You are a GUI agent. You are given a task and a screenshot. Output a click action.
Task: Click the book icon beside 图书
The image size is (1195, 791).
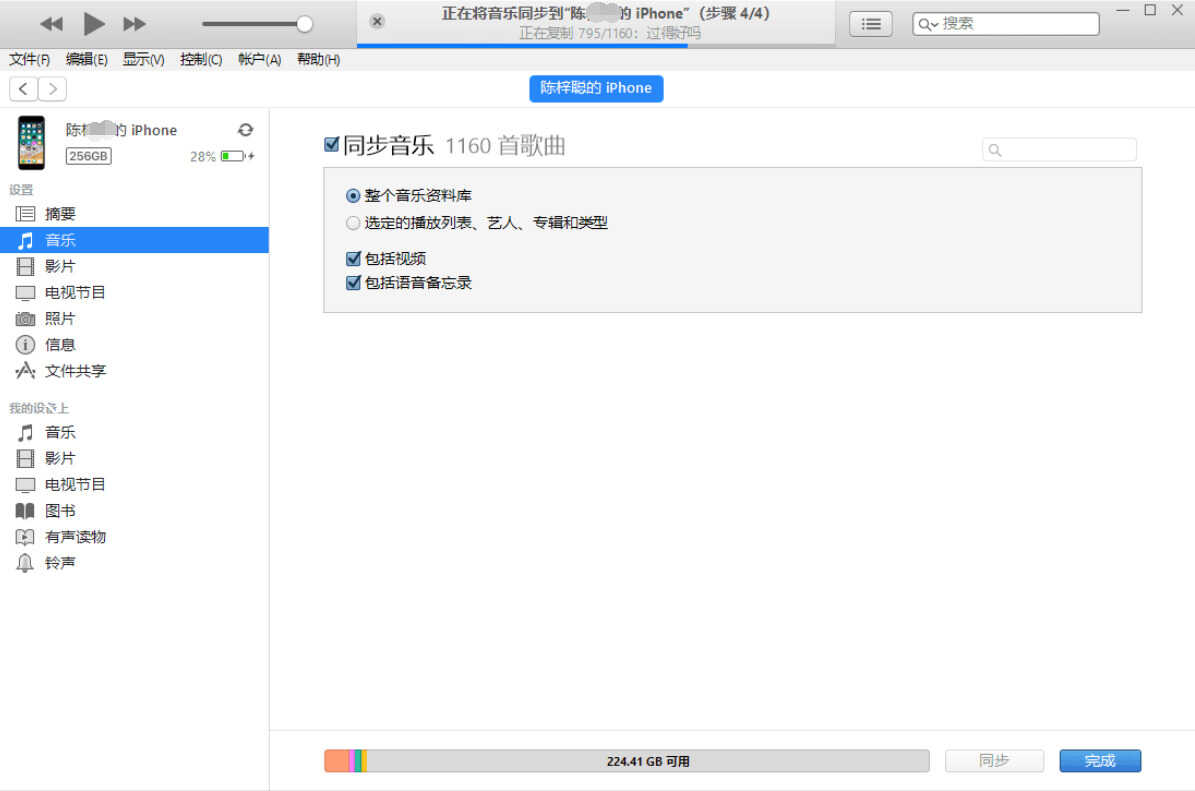tap(25, 511)
